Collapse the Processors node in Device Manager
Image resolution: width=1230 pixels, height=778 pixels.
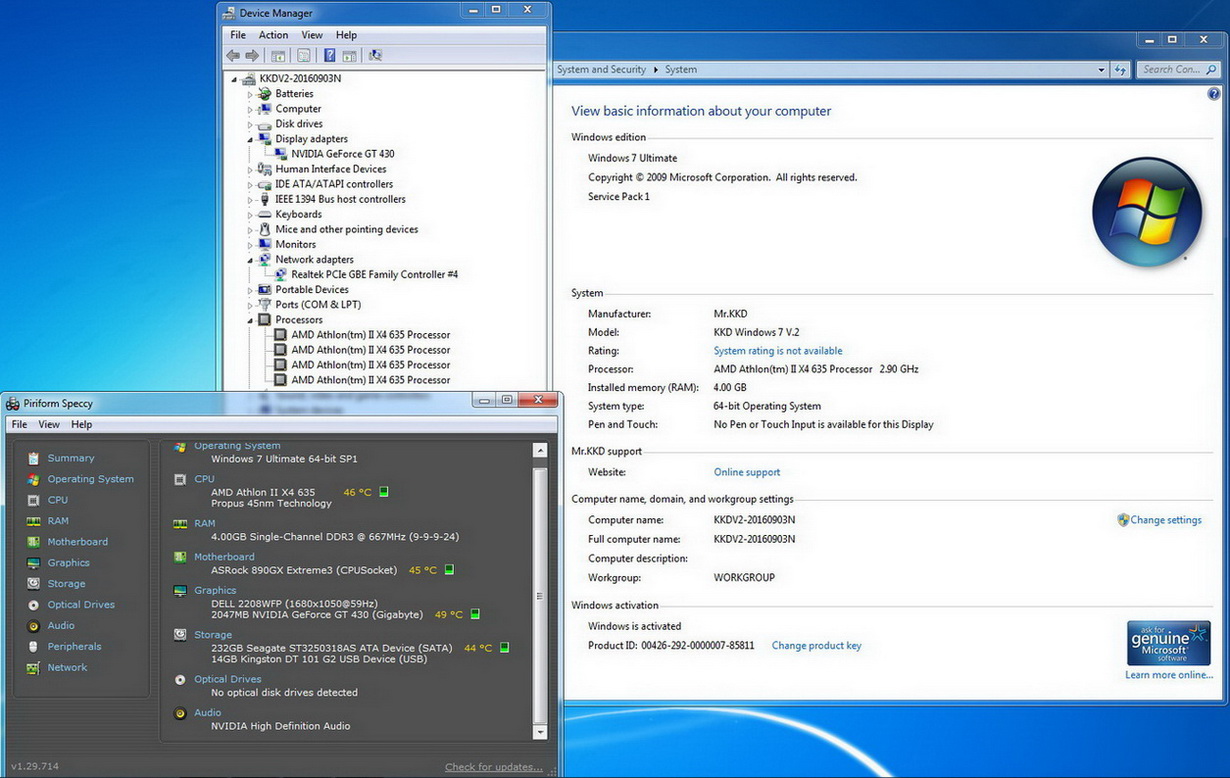(x=251, y=320)
